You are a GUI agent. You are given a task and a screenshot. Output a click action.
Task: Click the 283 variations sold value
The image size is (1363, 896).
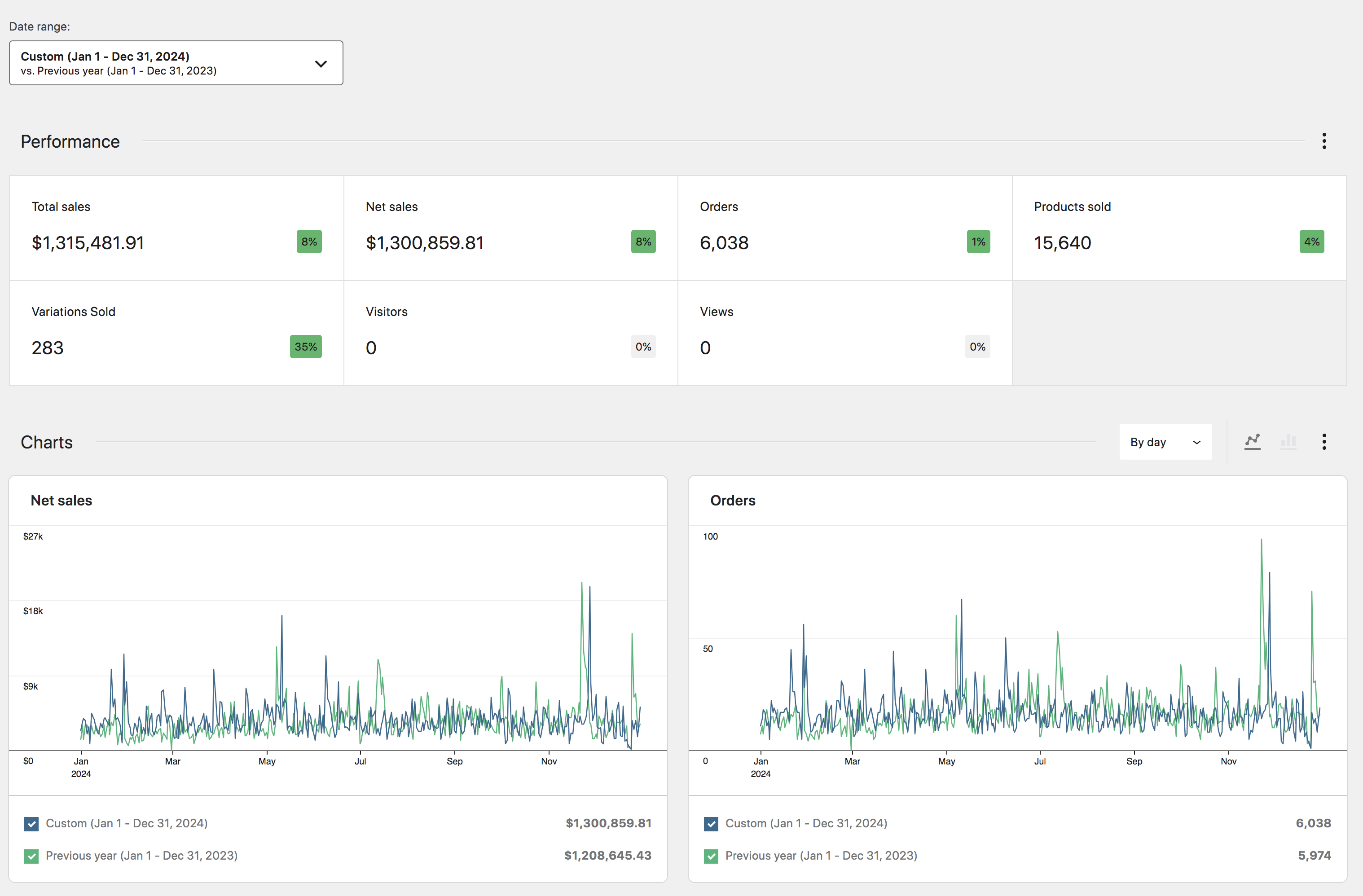click(x=48, y=347)
